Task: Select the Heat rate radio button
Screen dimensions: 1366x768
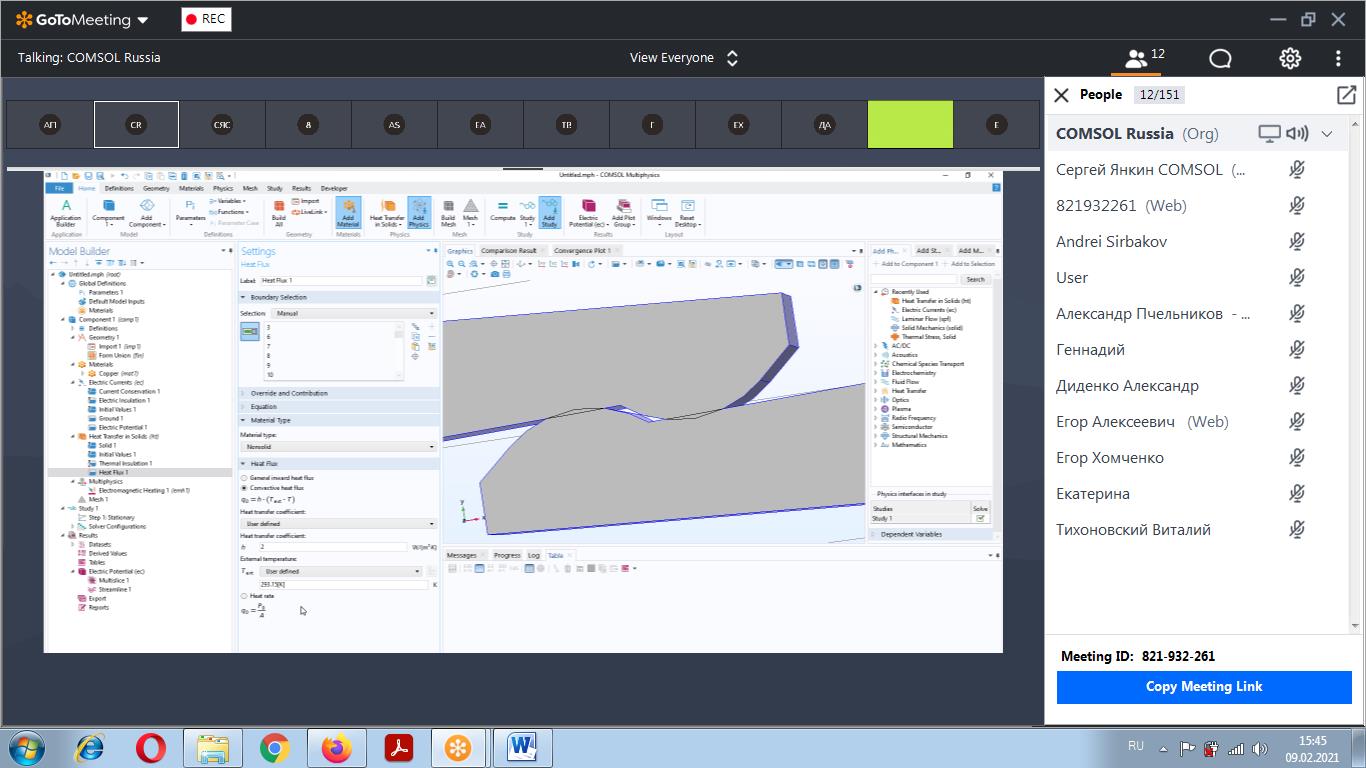Action: point(245,596)
